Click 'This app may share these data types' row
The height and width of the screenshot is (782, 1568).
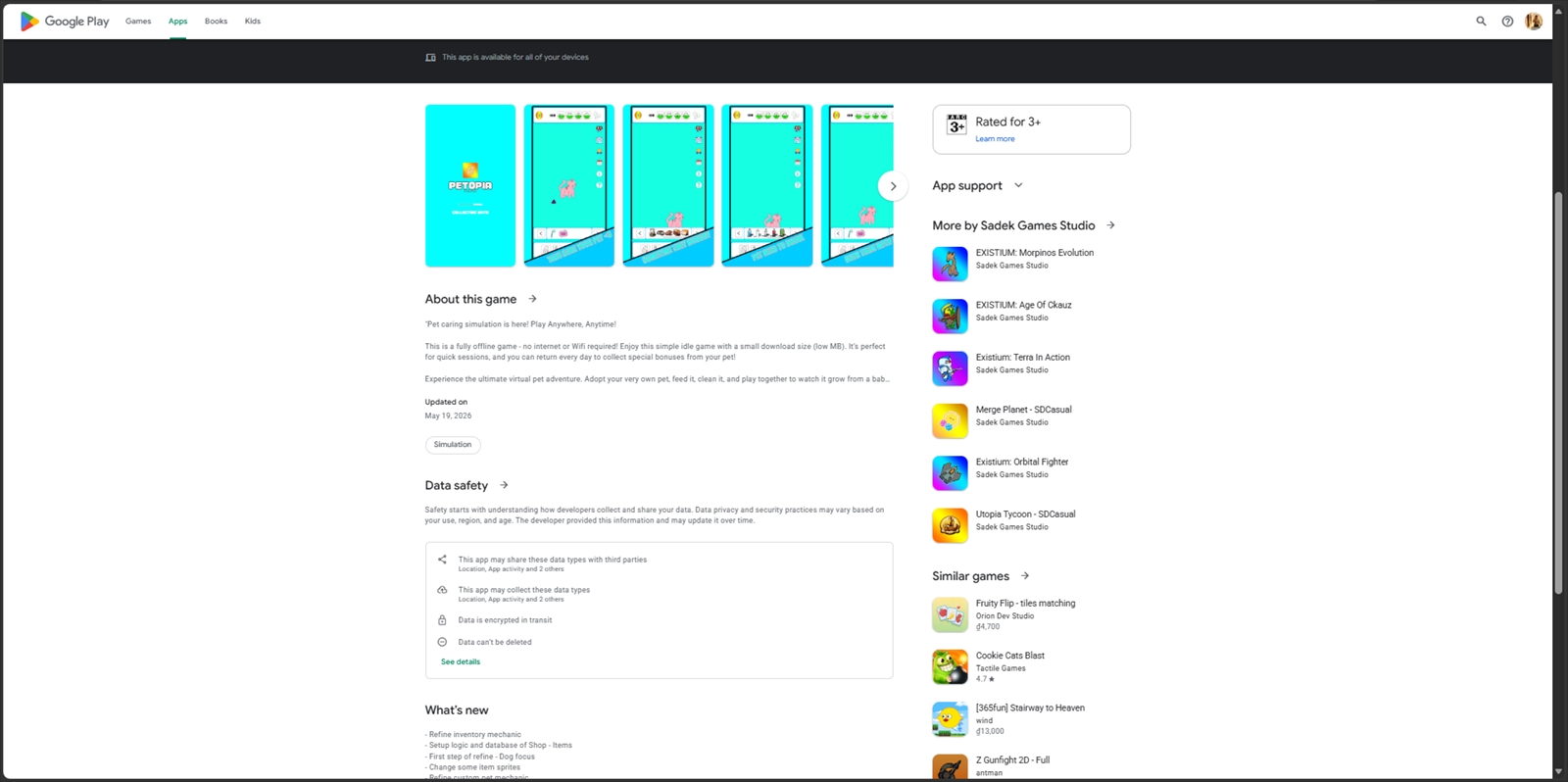[x=552, y=563]
